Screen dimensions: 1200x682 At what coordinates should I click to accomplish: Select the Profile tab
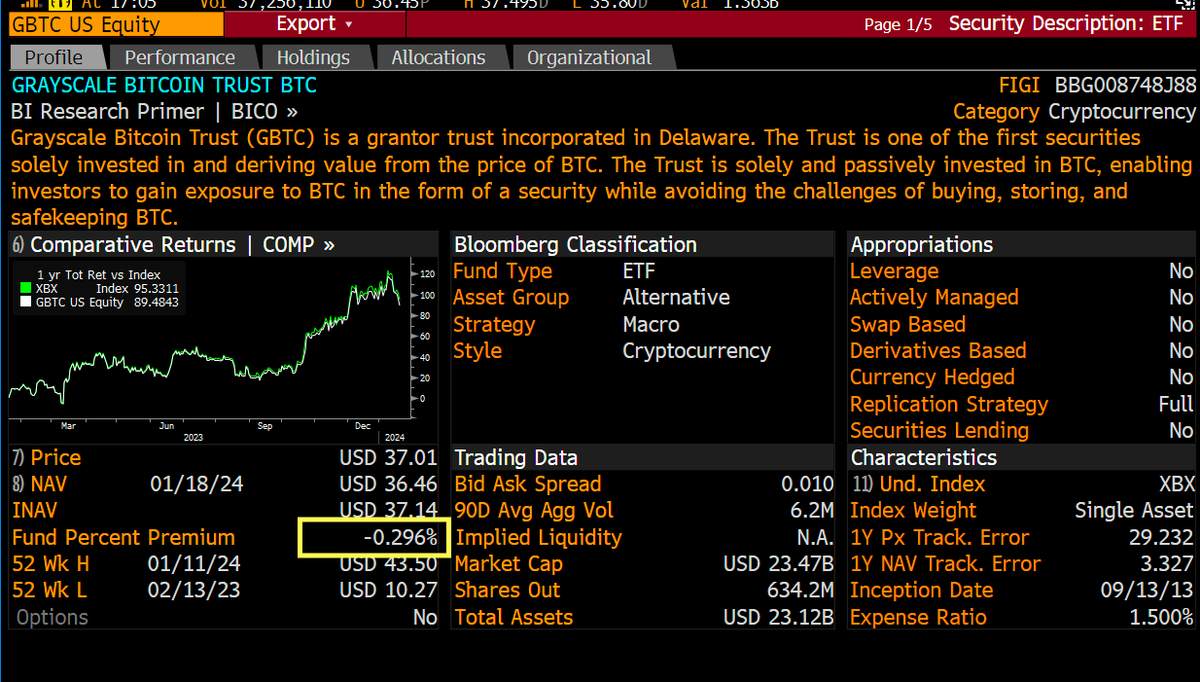[54, 58]
